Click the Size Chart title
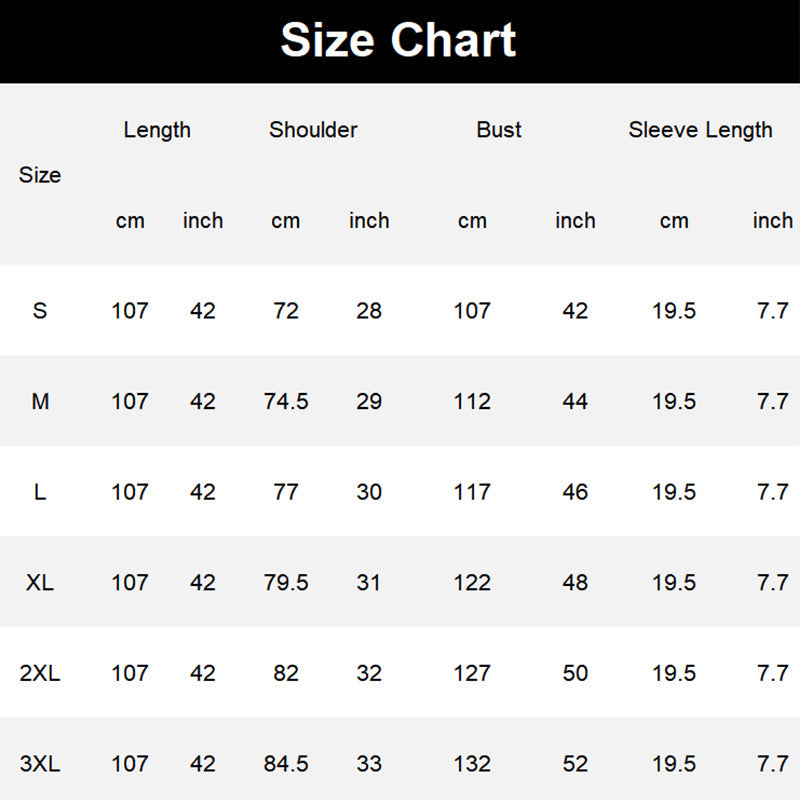 pyautogui.click(x=398, y=41)
